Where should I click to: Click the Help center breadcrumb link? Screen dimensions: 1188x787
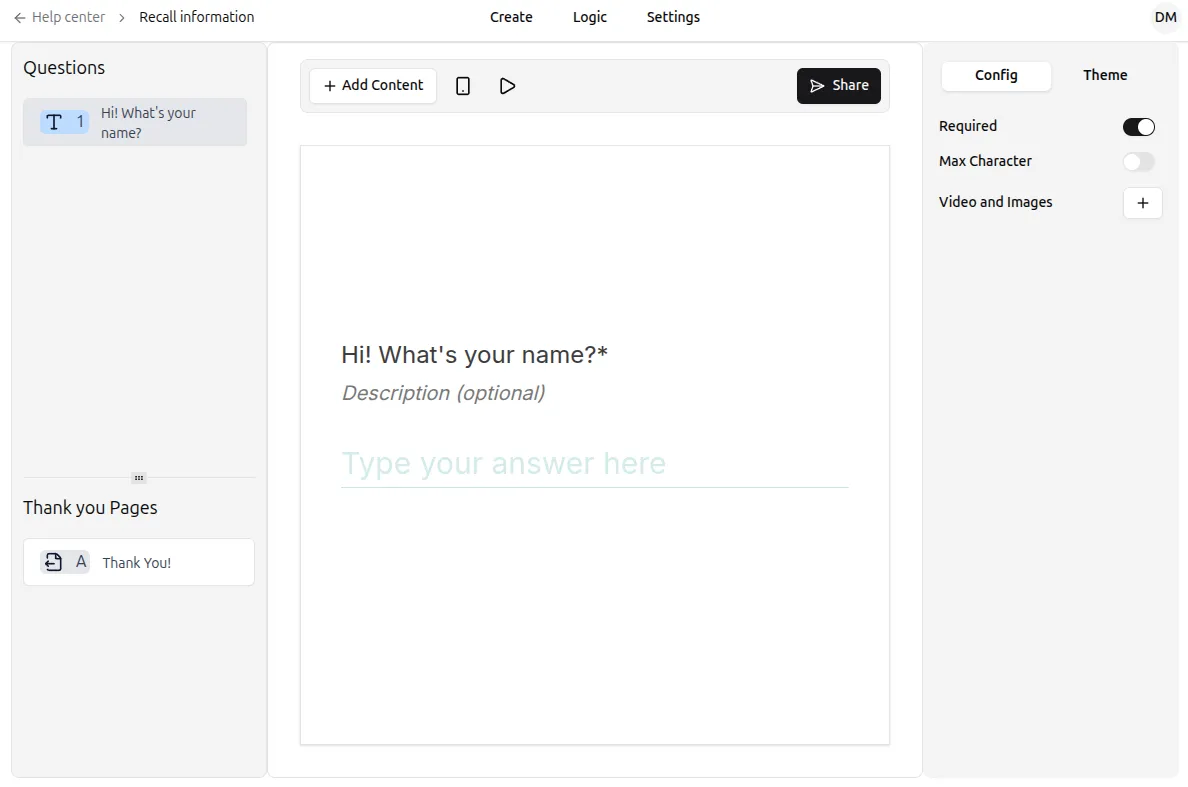tap(68, 17)
